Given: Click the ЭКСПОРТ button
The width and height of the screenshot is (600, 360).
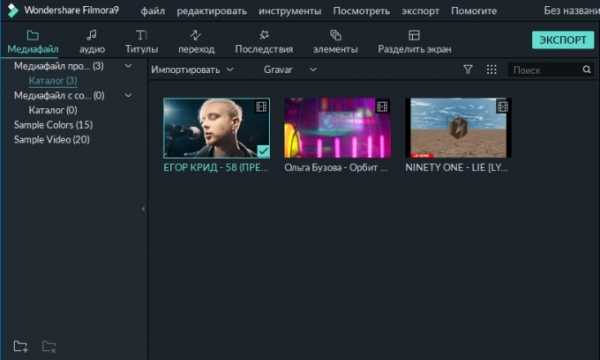Looking at the screenshot, I should (x=562, y=40).
